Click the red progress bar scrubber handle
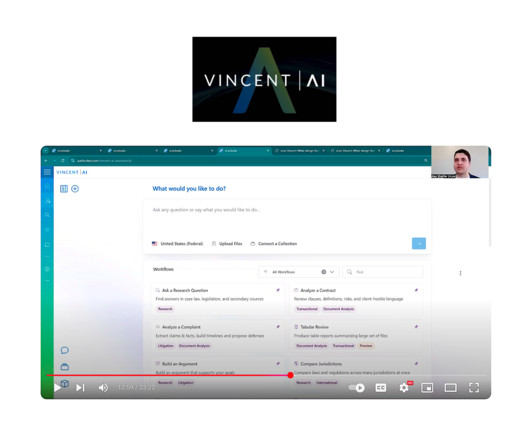The height and width of the screenshot is (442, 530). coord(290,375)
